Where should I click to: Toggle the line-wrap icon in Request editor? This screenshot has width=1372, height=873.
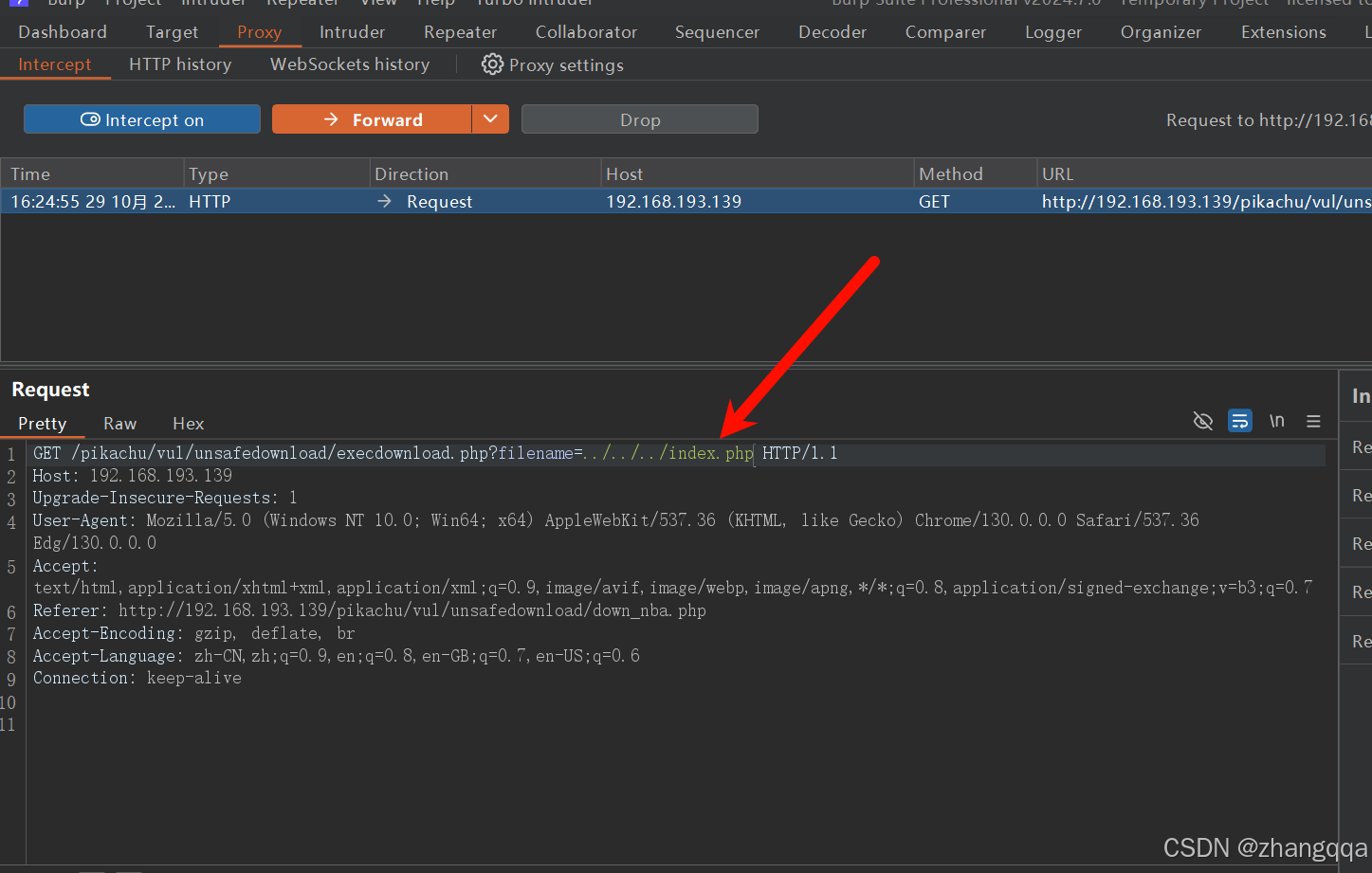pos(1240,421)
